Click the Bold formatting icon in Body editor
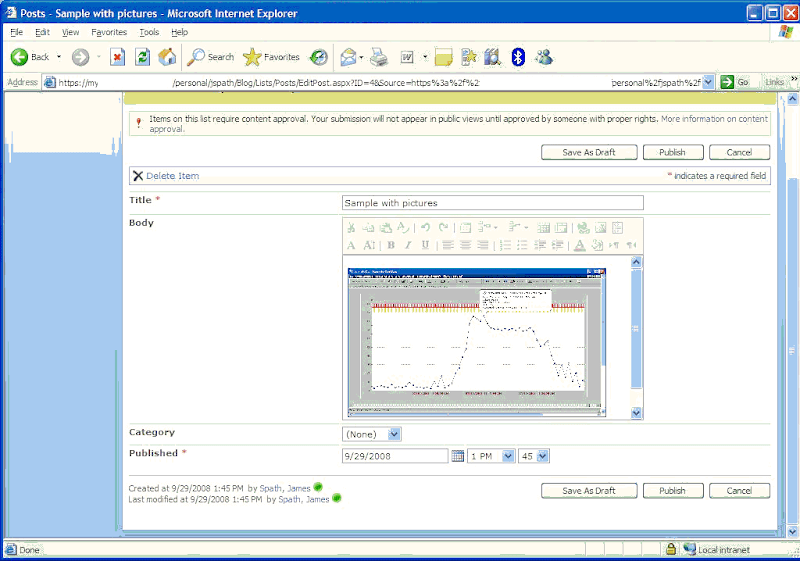This screenshot has height=561, width=800. click(x=391, y=245)
